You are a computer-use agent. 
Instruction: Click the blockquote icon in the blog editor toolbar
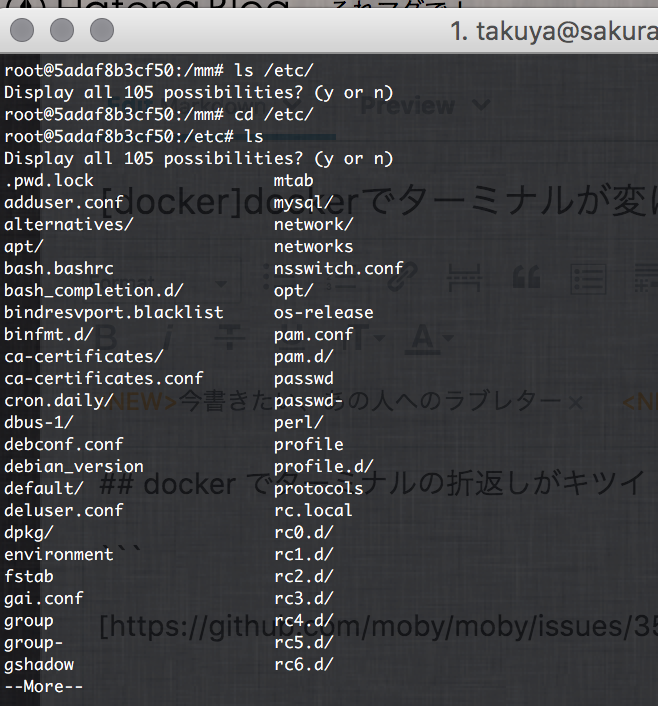click(526, 277)
